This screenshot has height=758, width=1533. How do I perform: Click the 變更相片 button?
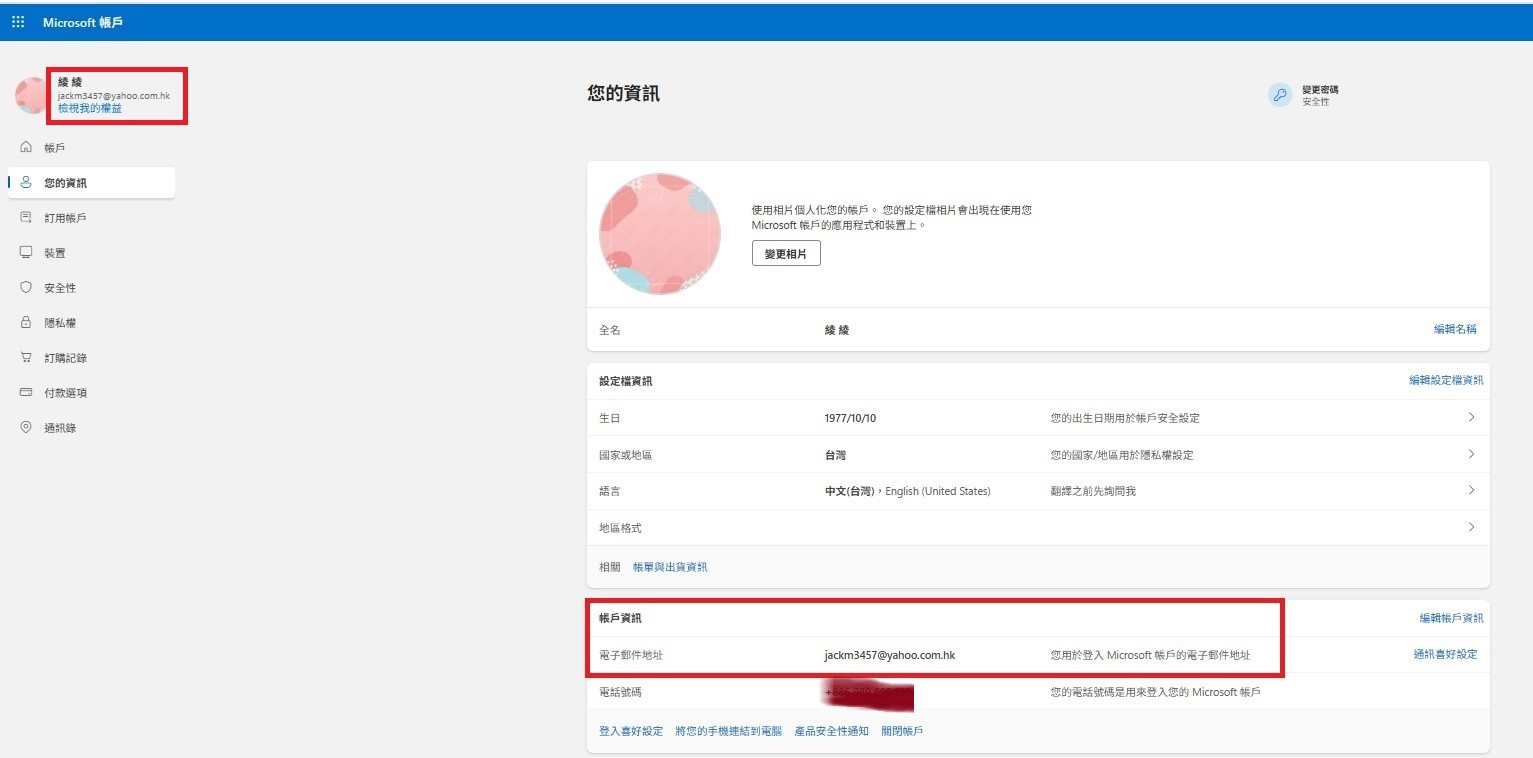click(786, 254)
